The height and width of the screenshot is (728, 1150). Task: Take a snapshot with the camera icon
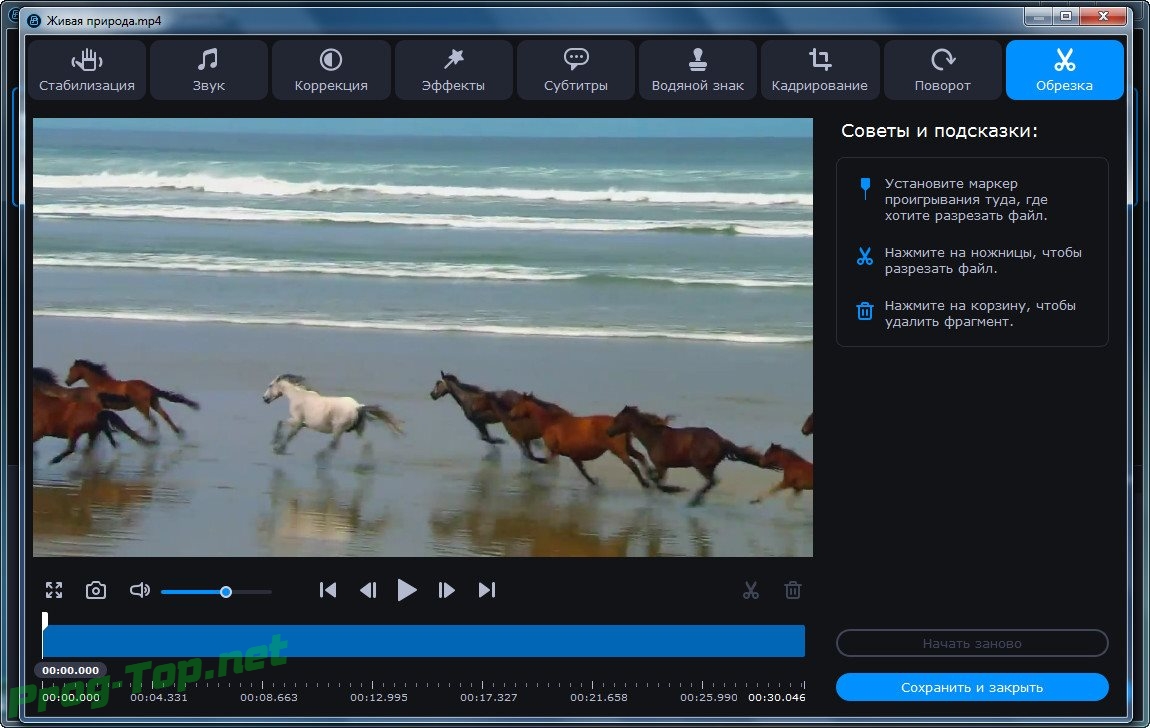click(x=96, y=590)
